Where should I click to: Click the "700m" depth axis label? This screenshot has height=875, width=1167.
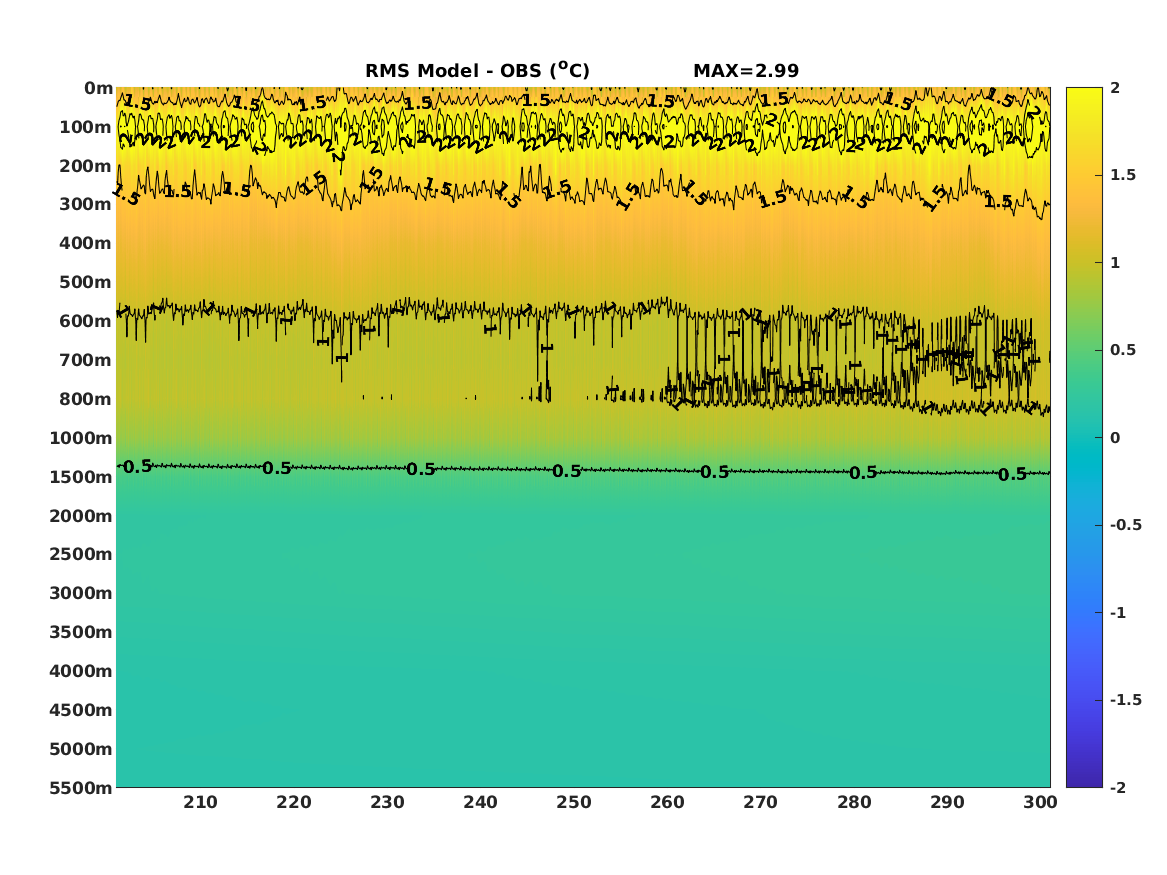tap(86, 360)
